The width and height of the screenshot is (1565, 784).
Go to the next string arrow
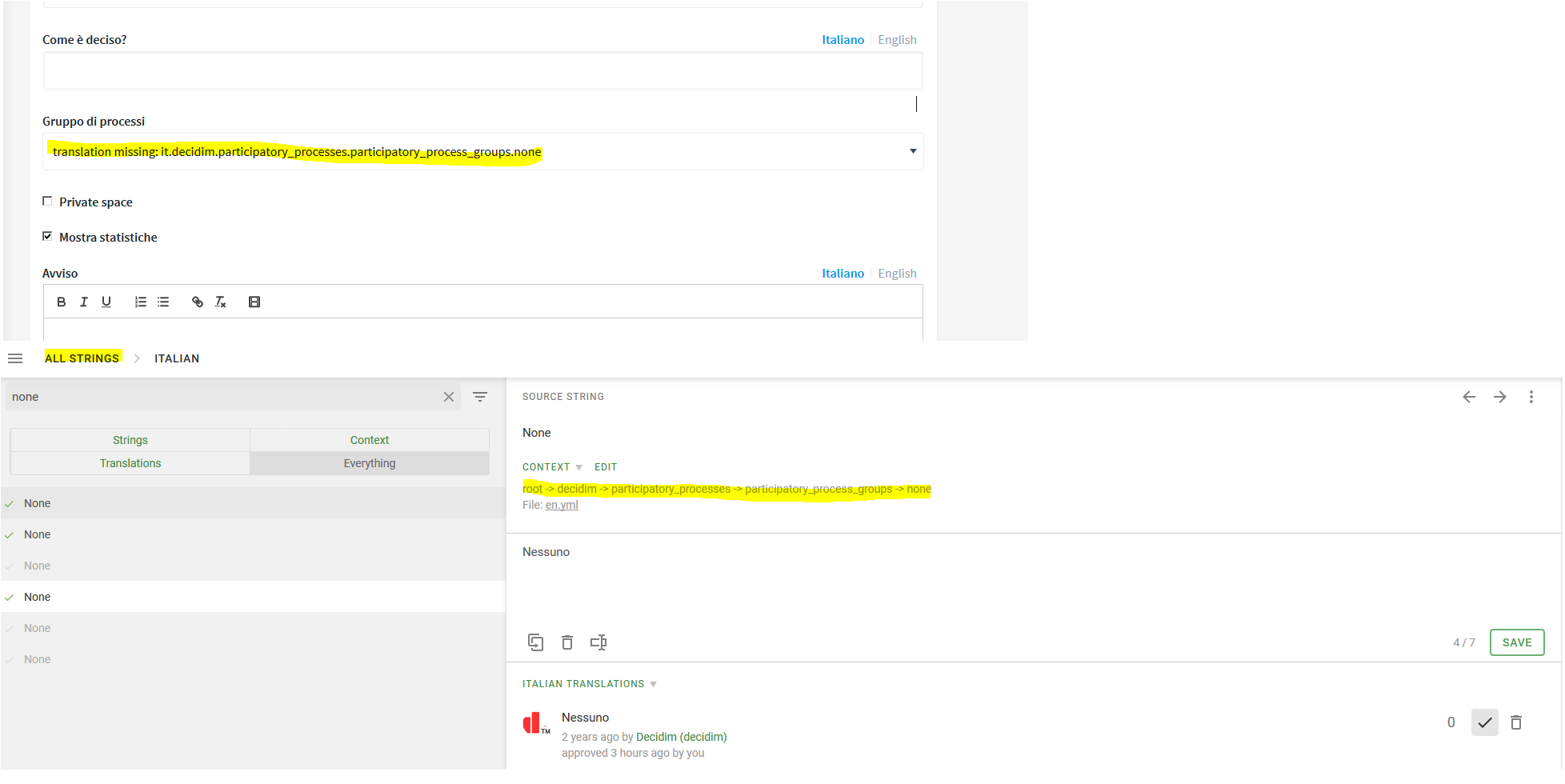pos(1499,397)
